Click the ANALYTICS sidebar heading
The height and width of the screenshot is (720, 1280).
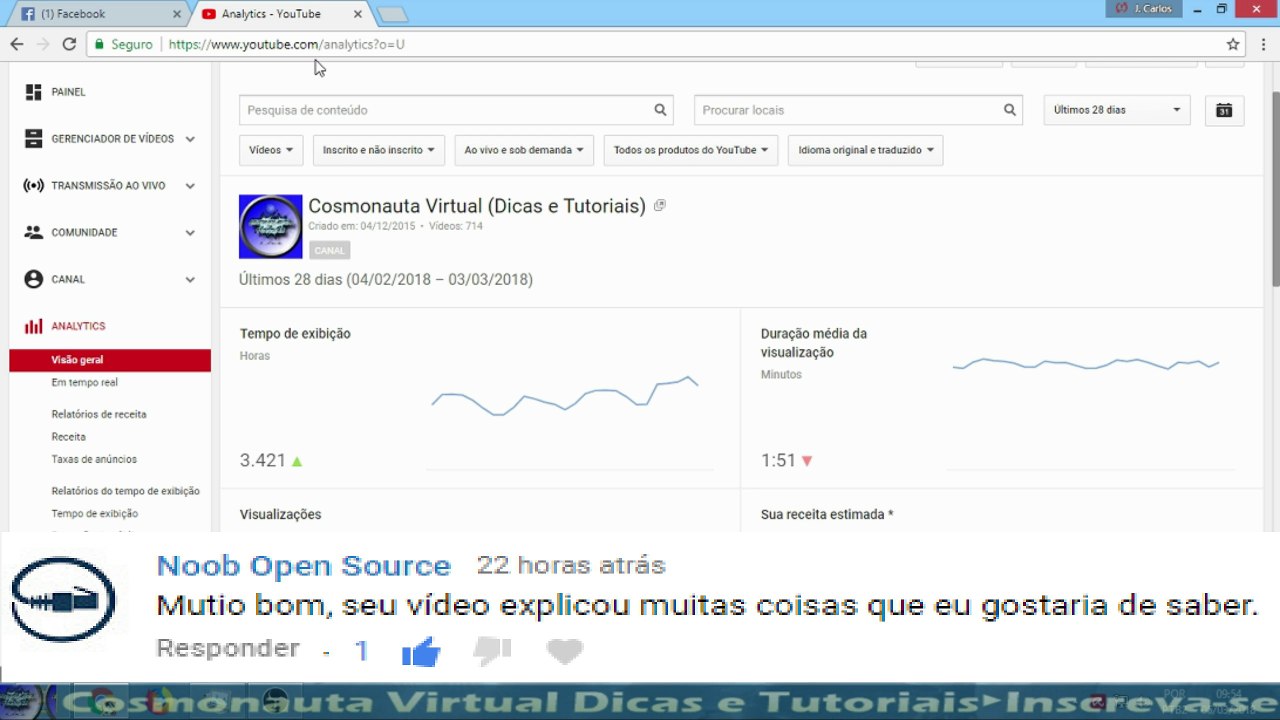(78, 326)
